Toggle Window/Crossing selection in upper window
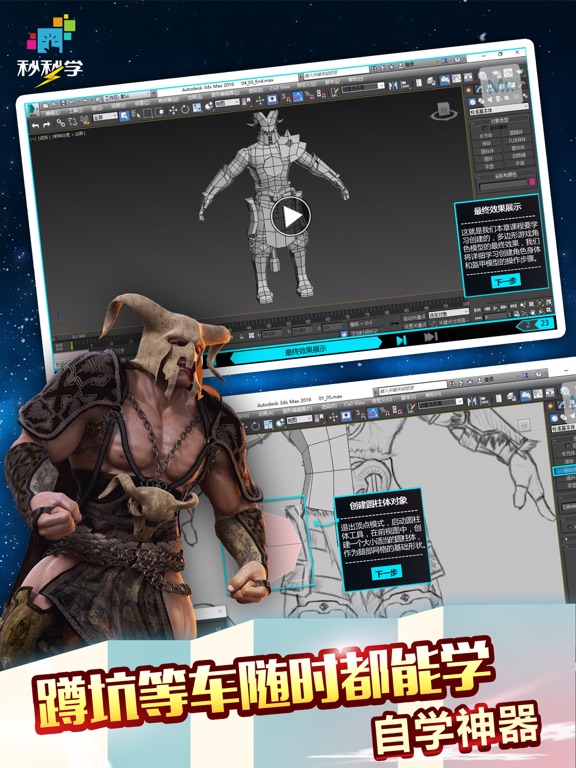576x768 pixels. pos(159,112)
